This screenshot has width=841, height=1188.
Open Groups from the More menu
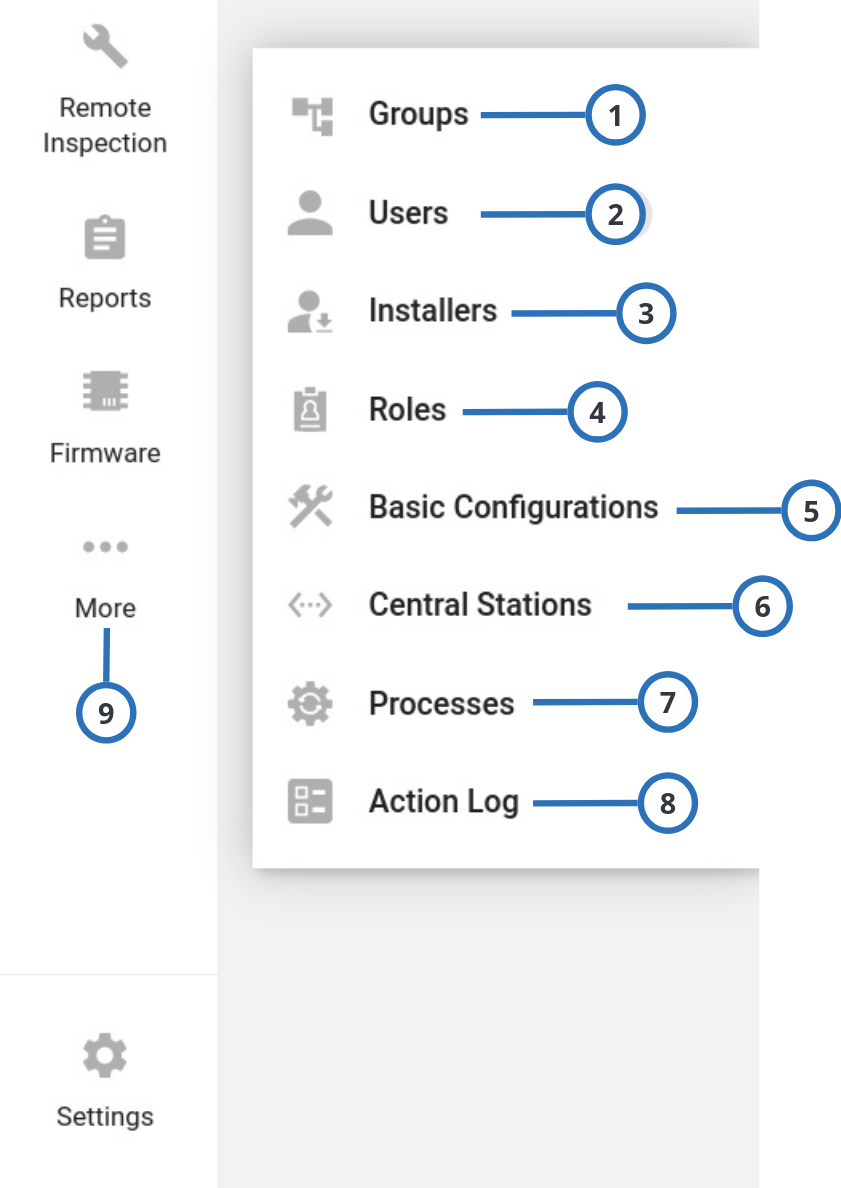(418, 114)
